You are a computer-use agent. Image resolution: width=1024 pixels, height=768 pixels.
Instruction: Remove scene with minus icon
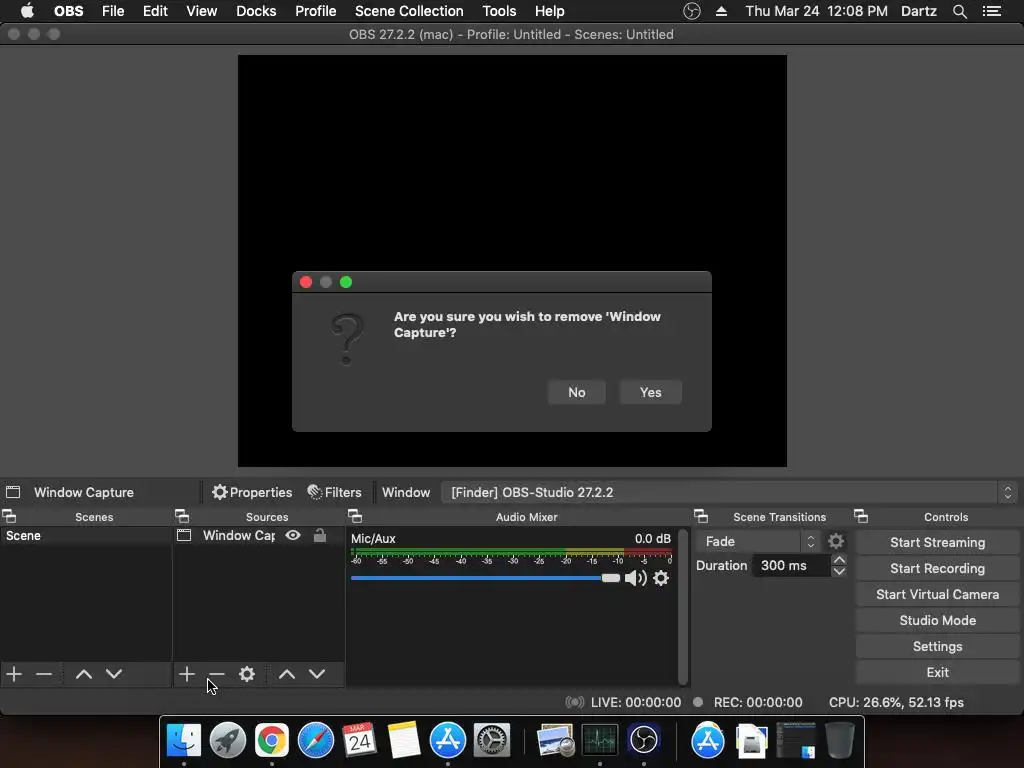tap(44, 674)
